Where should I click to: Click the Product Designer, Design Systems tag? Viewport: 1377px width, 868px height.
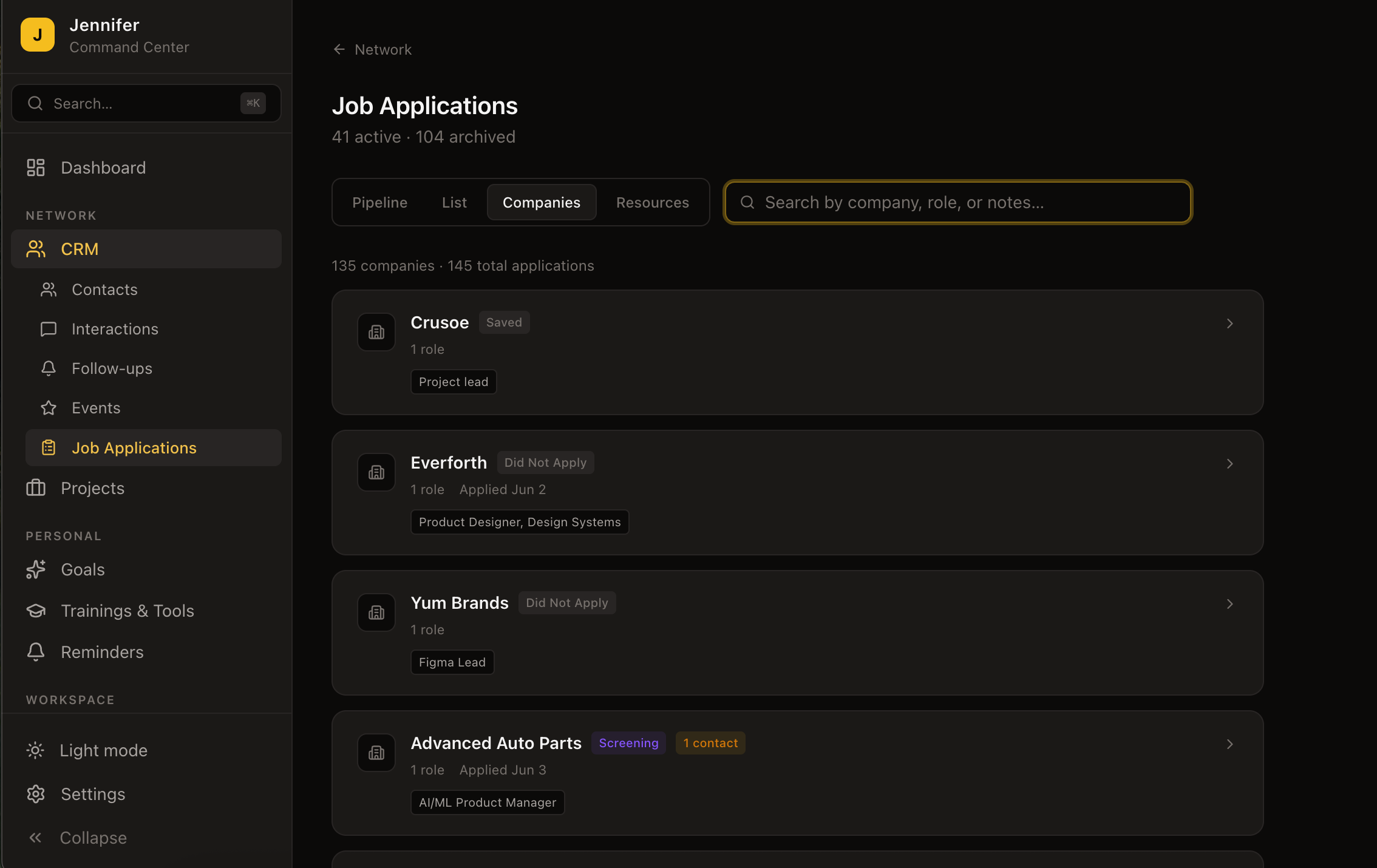(x=520, y=522)
